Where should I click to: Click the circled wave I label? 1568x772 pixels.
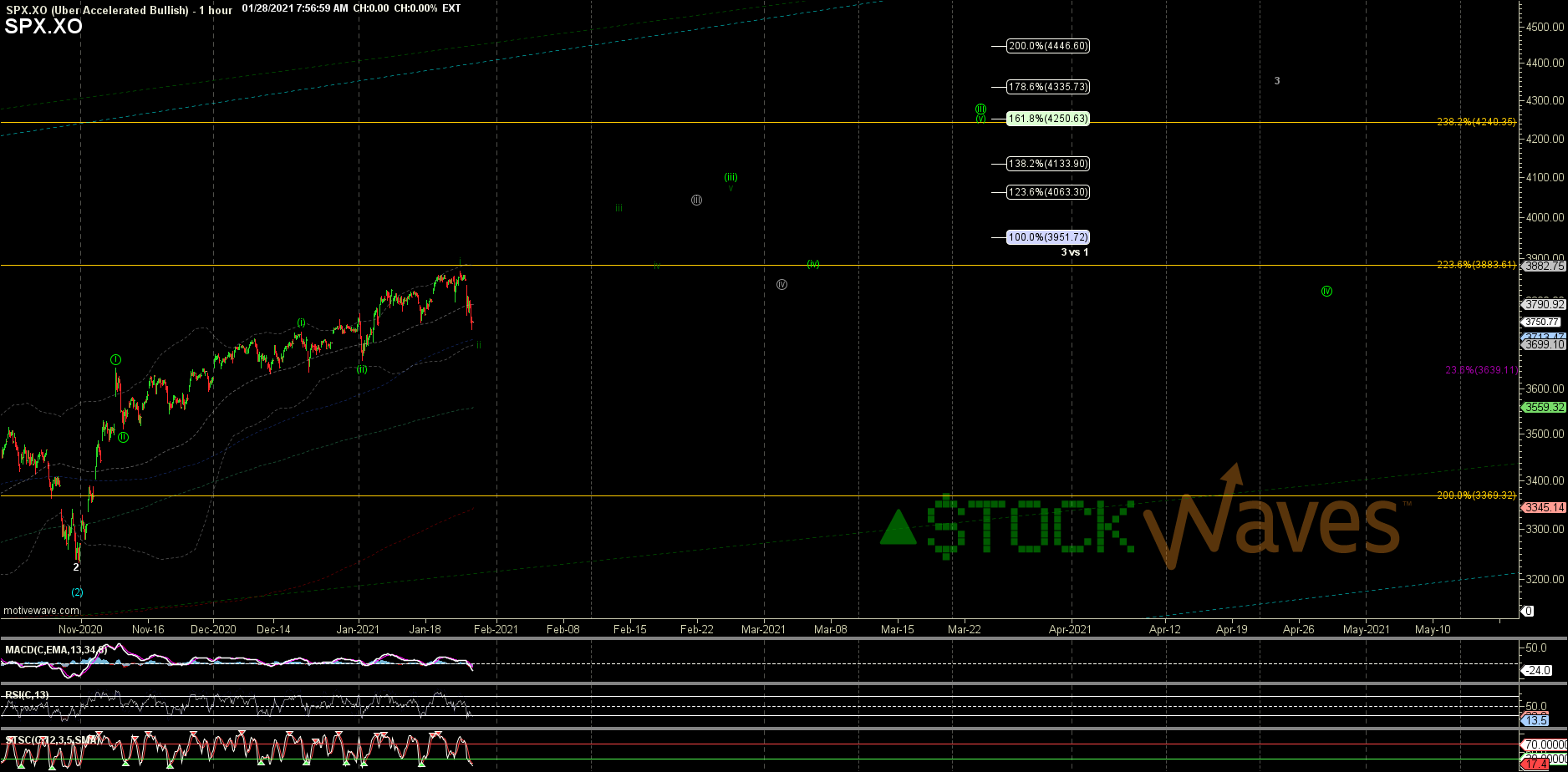(116, 359)
